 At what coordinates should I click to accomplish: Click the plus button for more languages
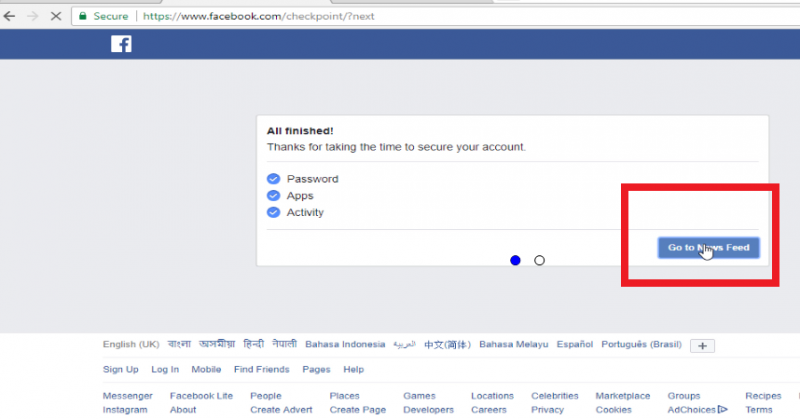(x=703, y=346)
